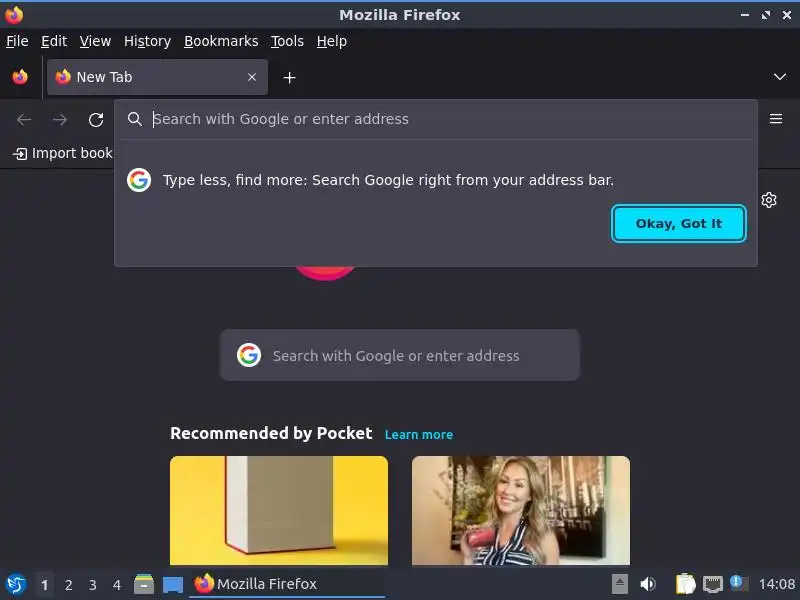The height and width of the screenshot is (600, 800).
Task: Switch to workspace 2 in taskbar
Action: click(68, 585)
